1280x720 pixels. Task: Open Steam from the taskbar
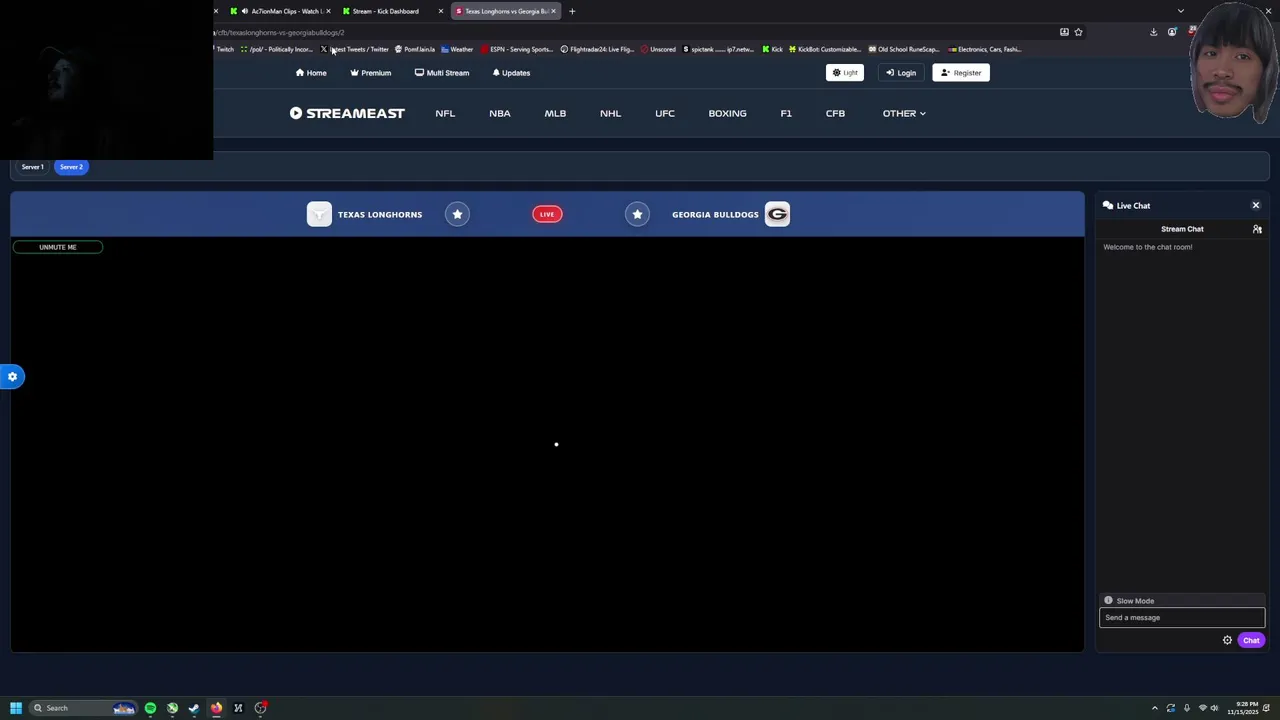pyautogui.click(x=194, y=708)
